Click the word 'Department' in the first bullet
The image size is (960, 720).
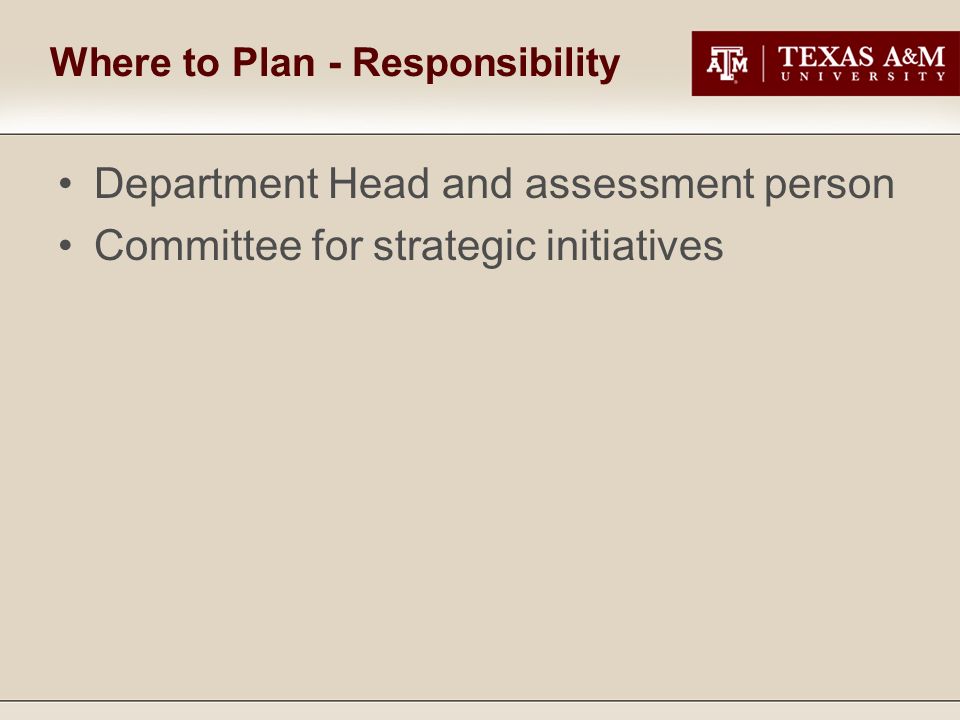pyautogui.click(x=206, y=184)
